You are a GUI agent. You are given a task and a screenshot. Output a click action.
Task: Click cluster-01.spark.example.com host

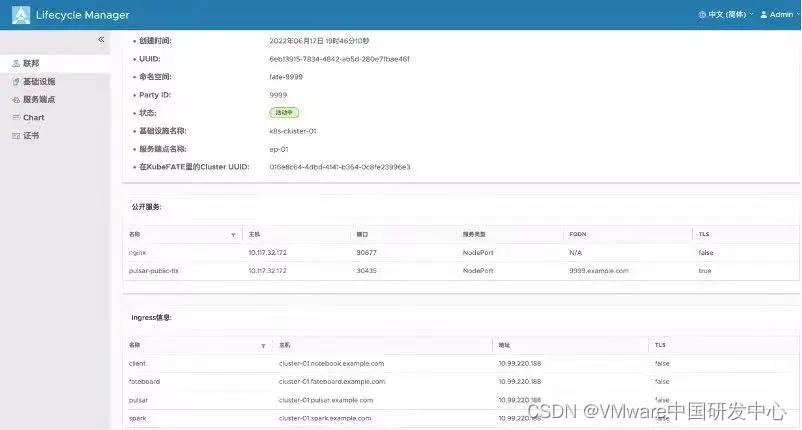click(325, 418)
